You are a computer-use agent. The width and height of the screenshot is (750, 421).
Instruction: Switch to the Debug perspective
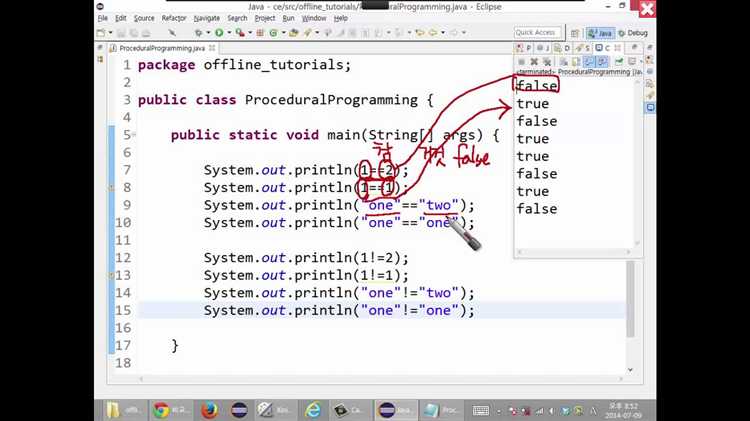pos(633,33)
